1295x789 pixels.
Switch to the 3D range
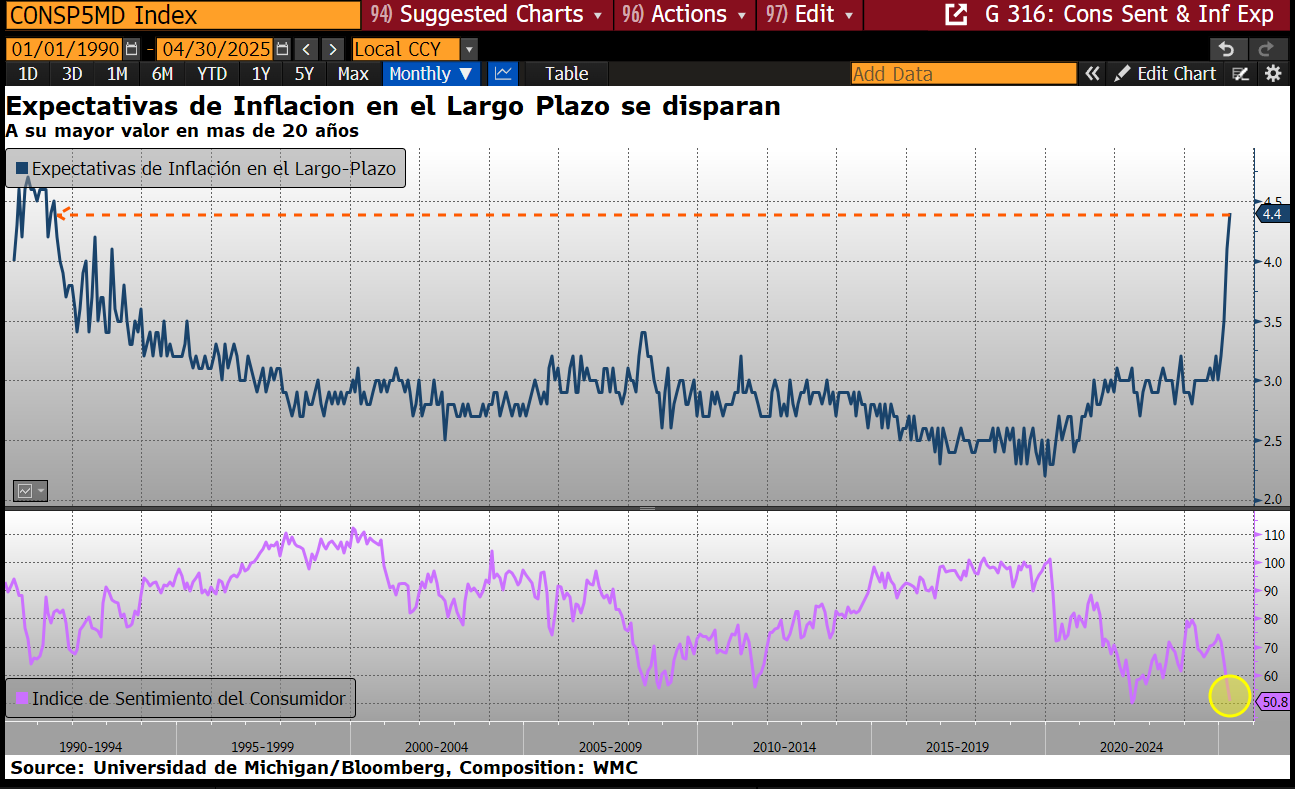72,73
